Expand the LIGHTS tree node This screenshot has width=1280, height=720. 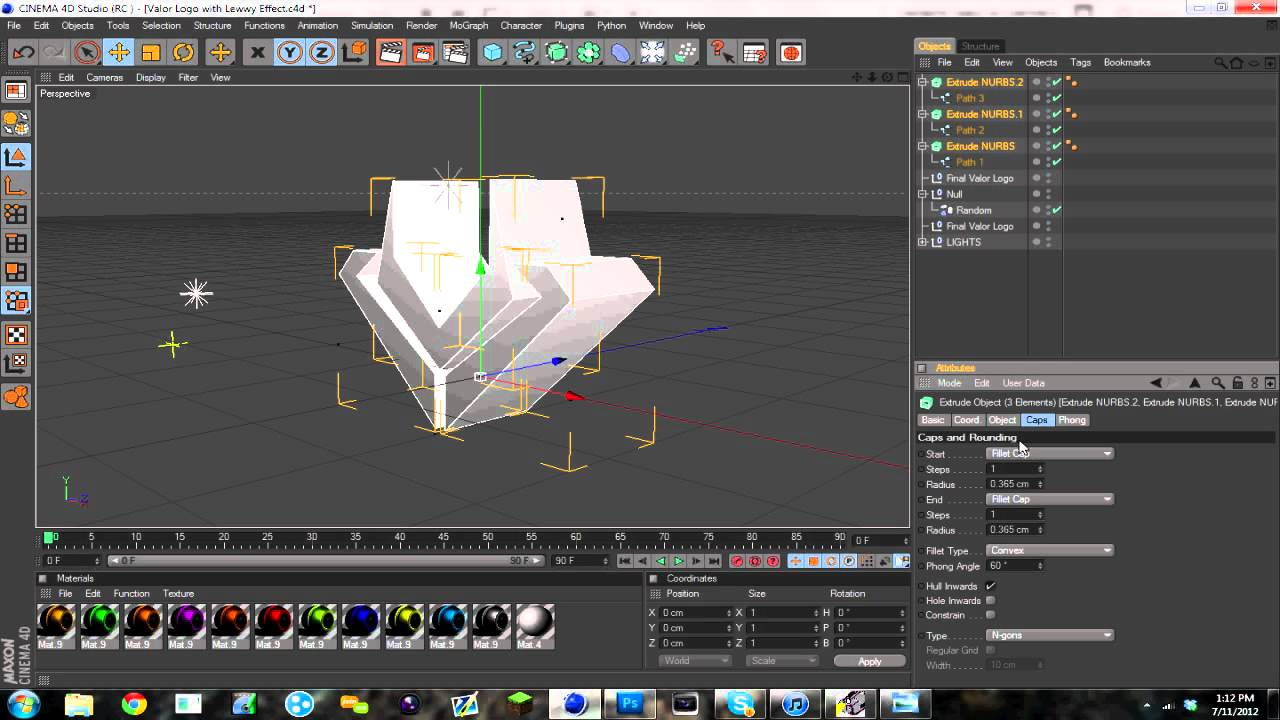click(924, 242)
